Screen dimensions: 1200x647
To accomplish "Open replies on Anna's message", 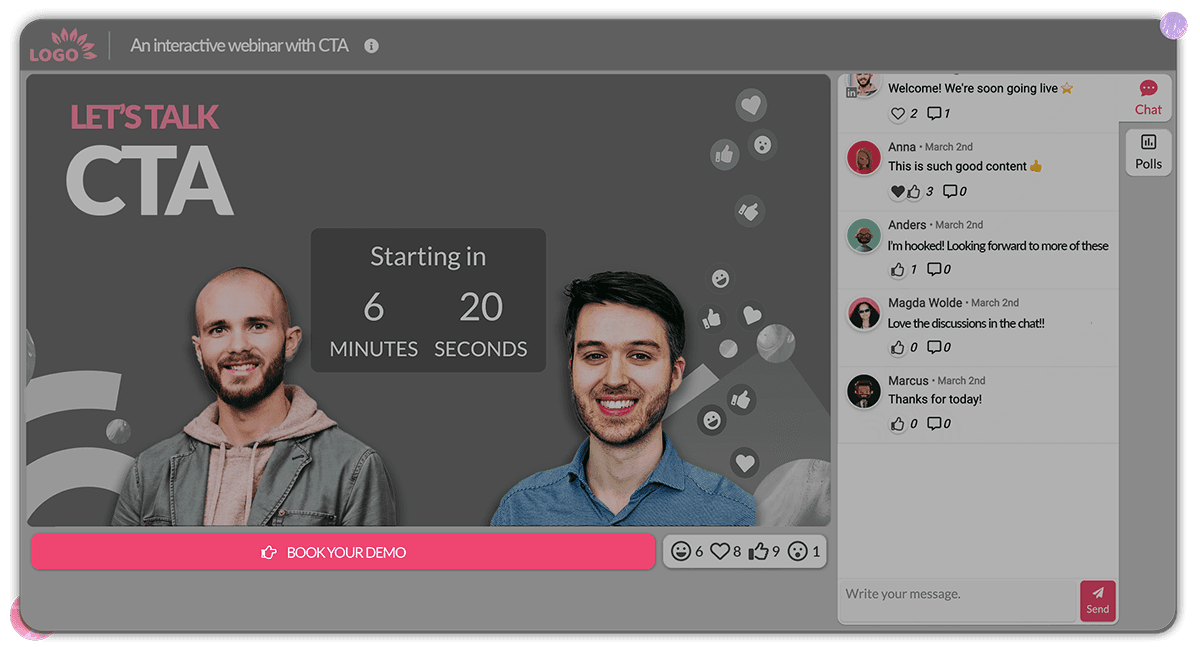I will click(x=950, y=191).
